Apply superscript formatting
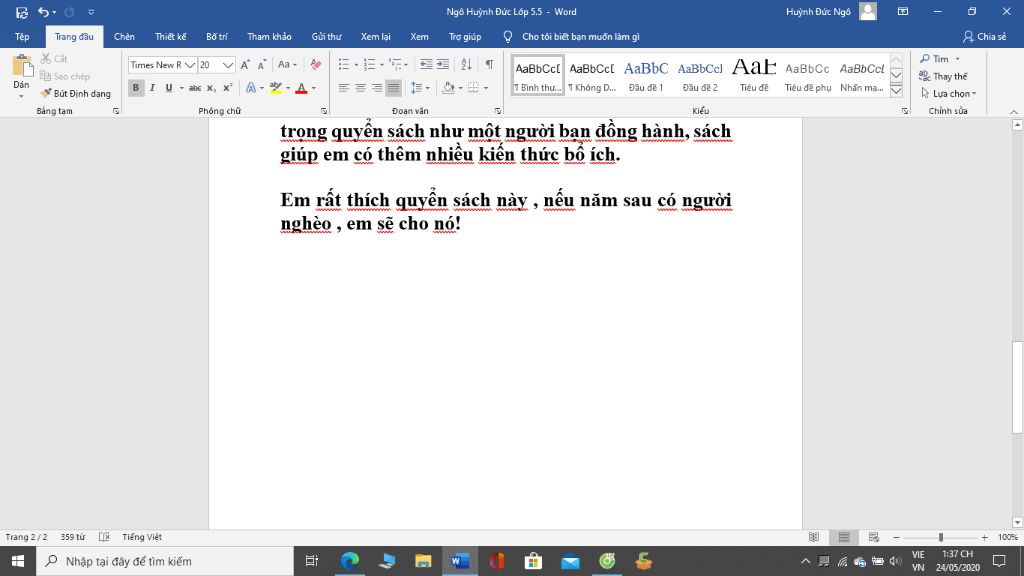 pos(227,88)
